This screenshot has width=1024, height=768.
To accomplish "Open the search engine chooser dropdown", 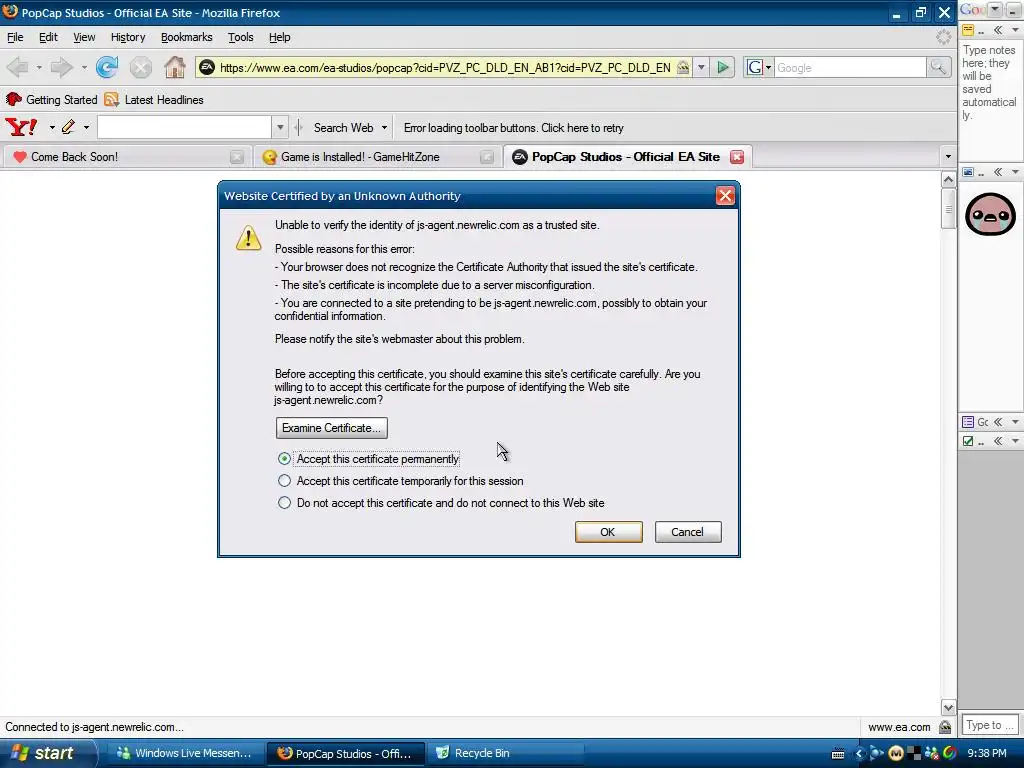I will (769, 67).
